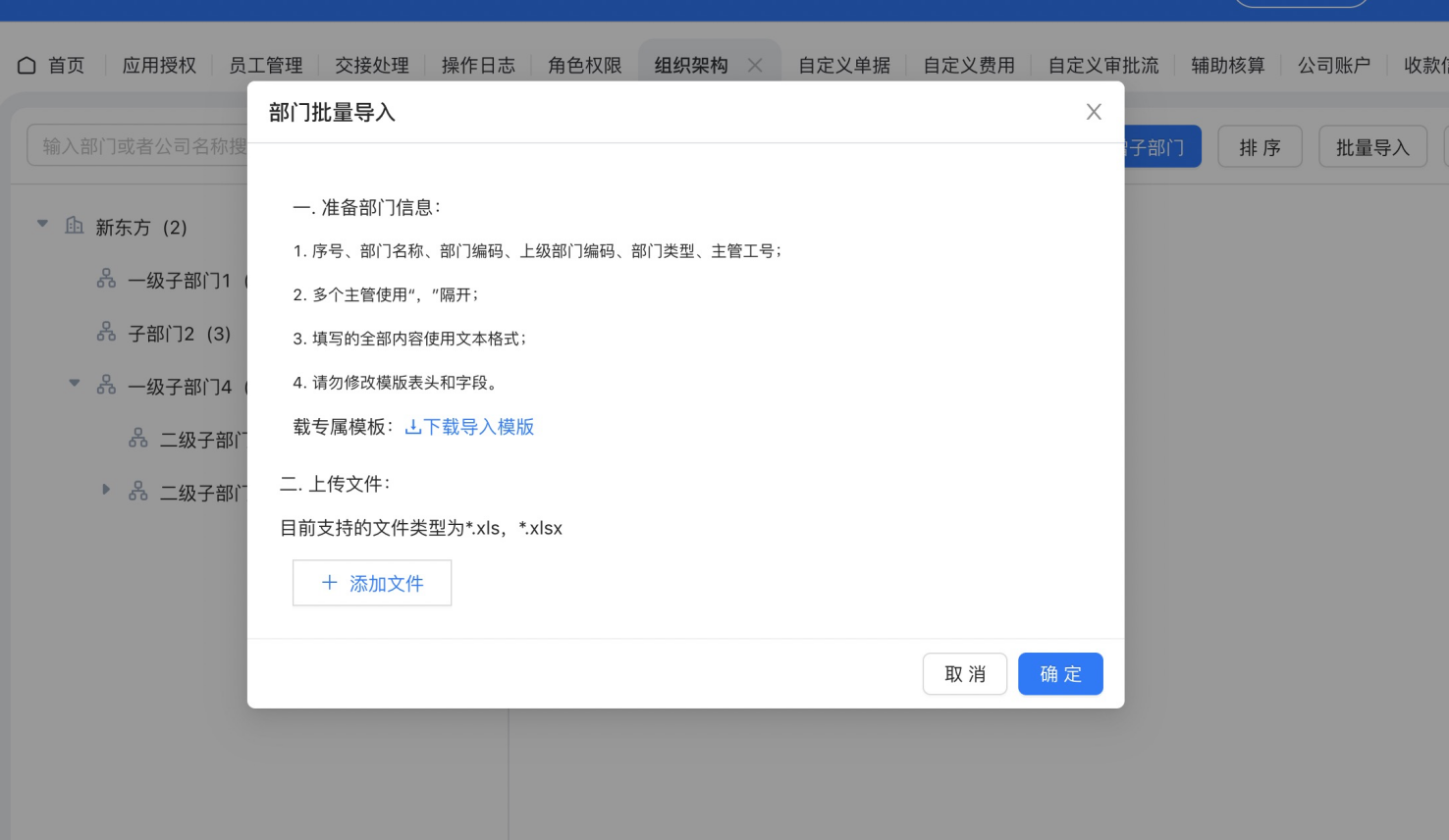Select 一级子部门1 in the tree
This screenshot has height=840, width=1449.
click(x=180, y=281)
